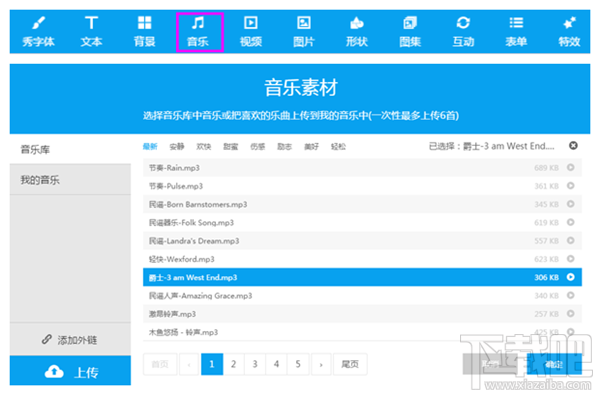The height and width of the screenshot is (395, 600).
Task: Go to page 4
Action: 276,364
